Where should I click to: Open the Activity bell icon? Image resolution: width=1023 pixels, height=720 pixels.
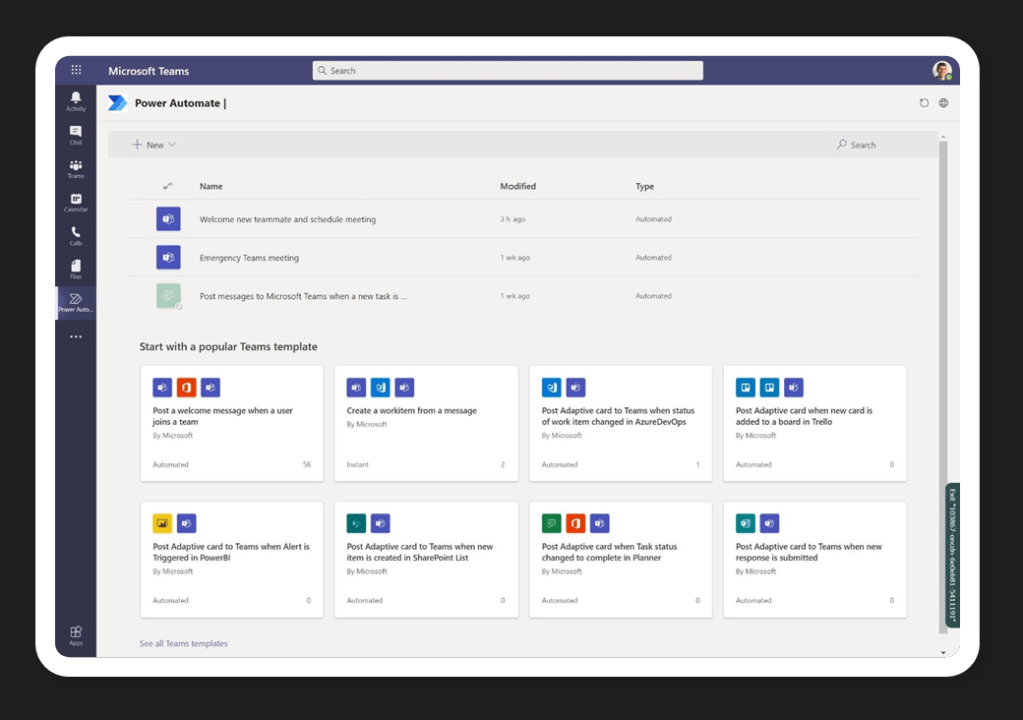tap(76, 100)
